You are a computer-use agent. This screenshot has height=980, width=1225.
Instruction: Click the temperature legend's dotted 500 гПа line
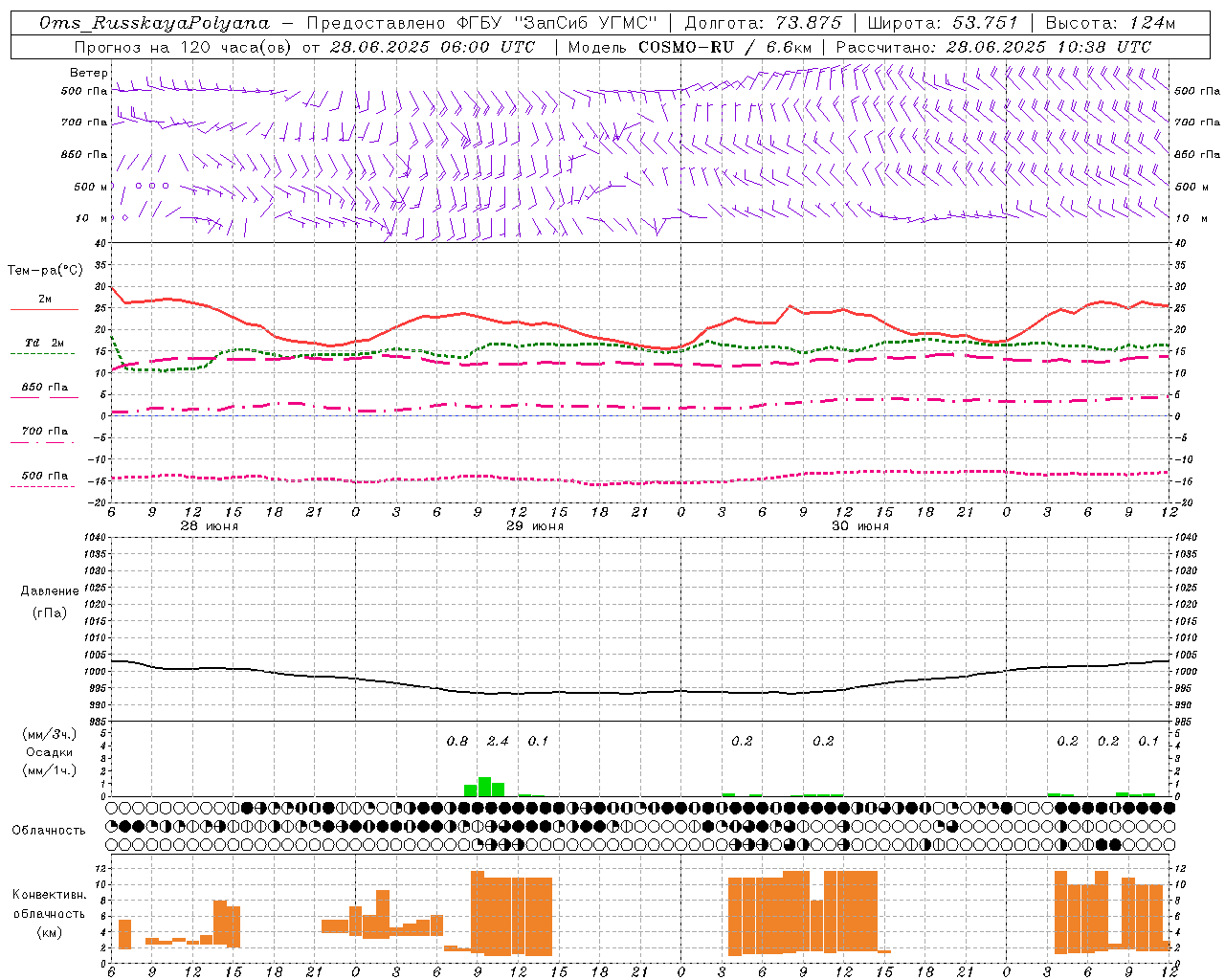coord(42,486)
